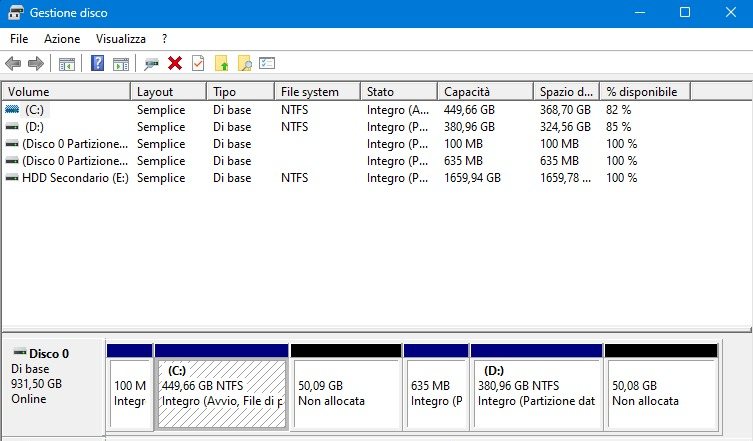
Task: Sort by the File system column header
Action: point(317,91)
